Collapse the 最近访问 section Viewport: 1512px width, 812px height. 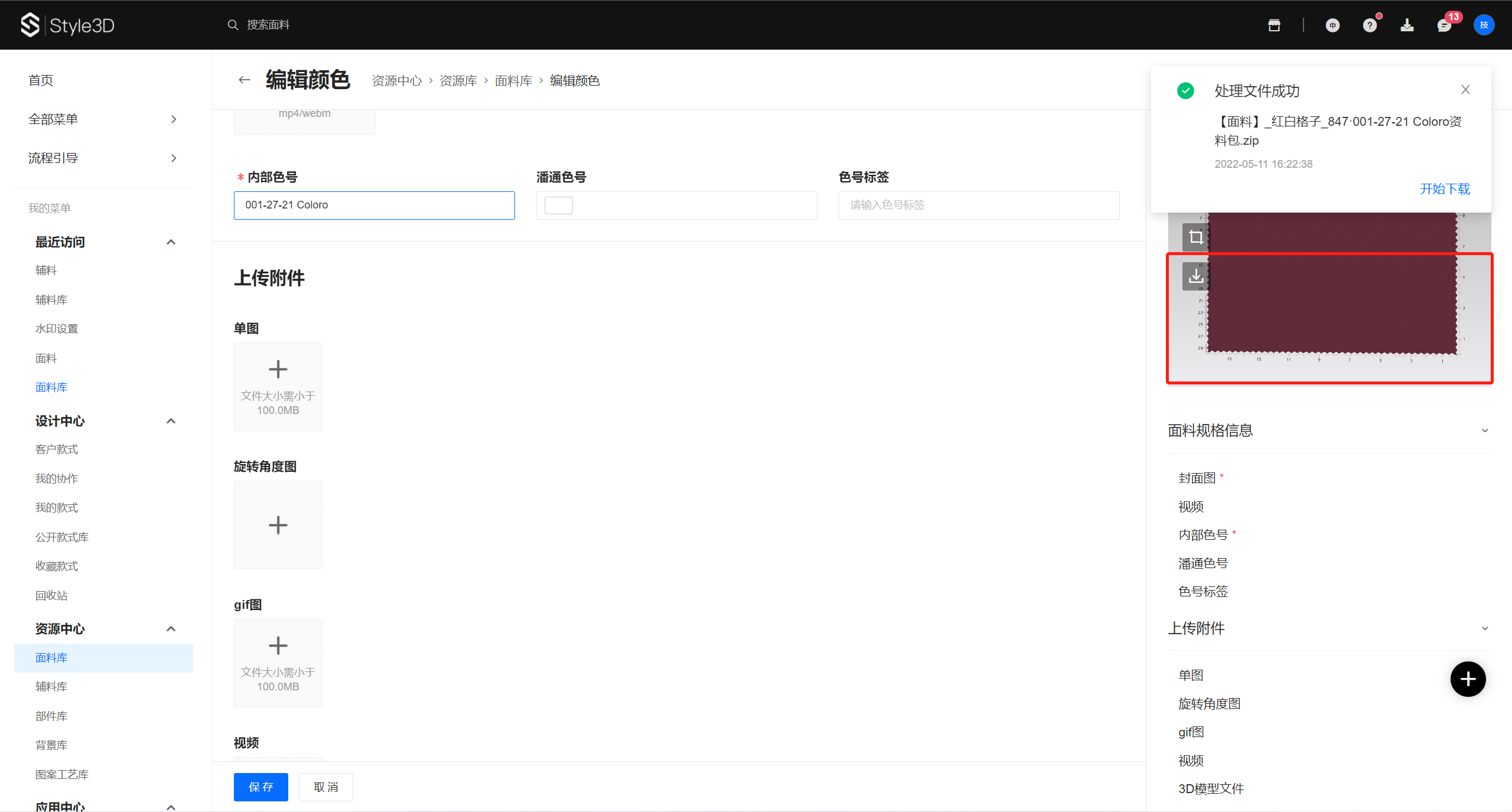171,242
